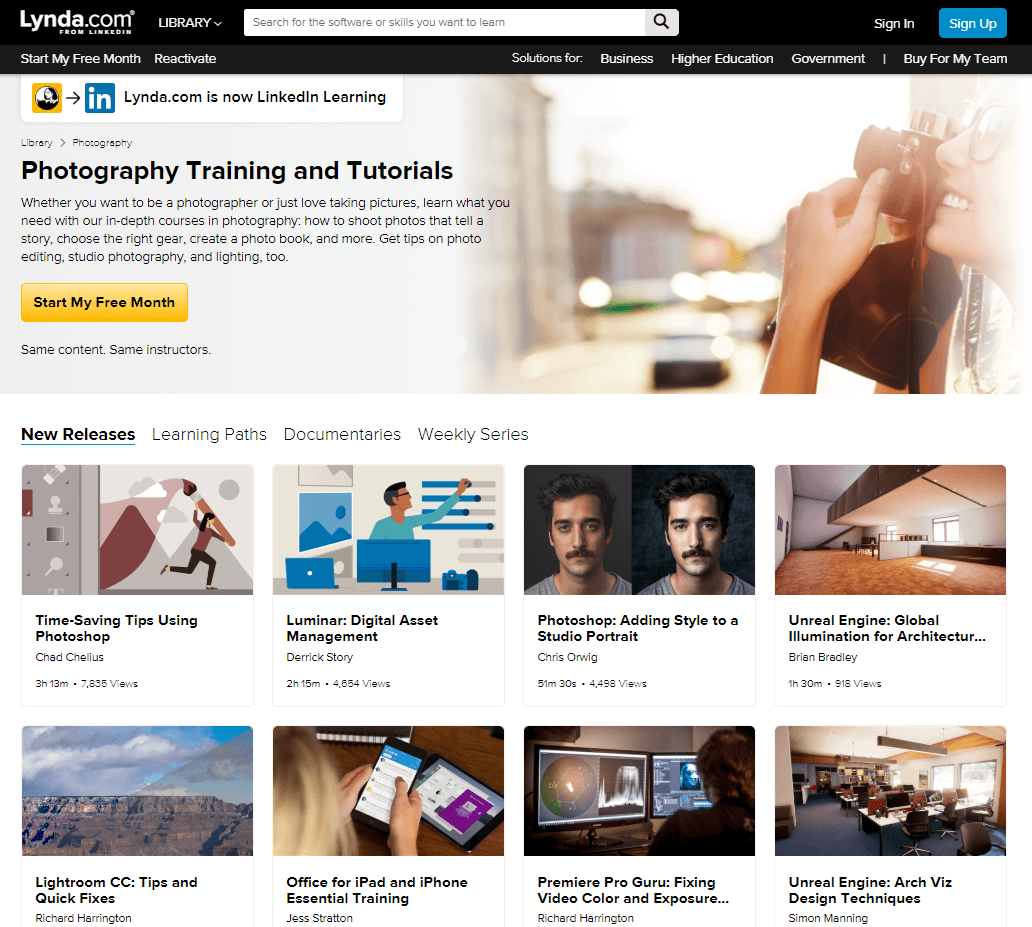Image resolution: width=1032 pixels, height=927 pixels.
Task: Click the search magnifying glass icon
Action: [661, 22]
